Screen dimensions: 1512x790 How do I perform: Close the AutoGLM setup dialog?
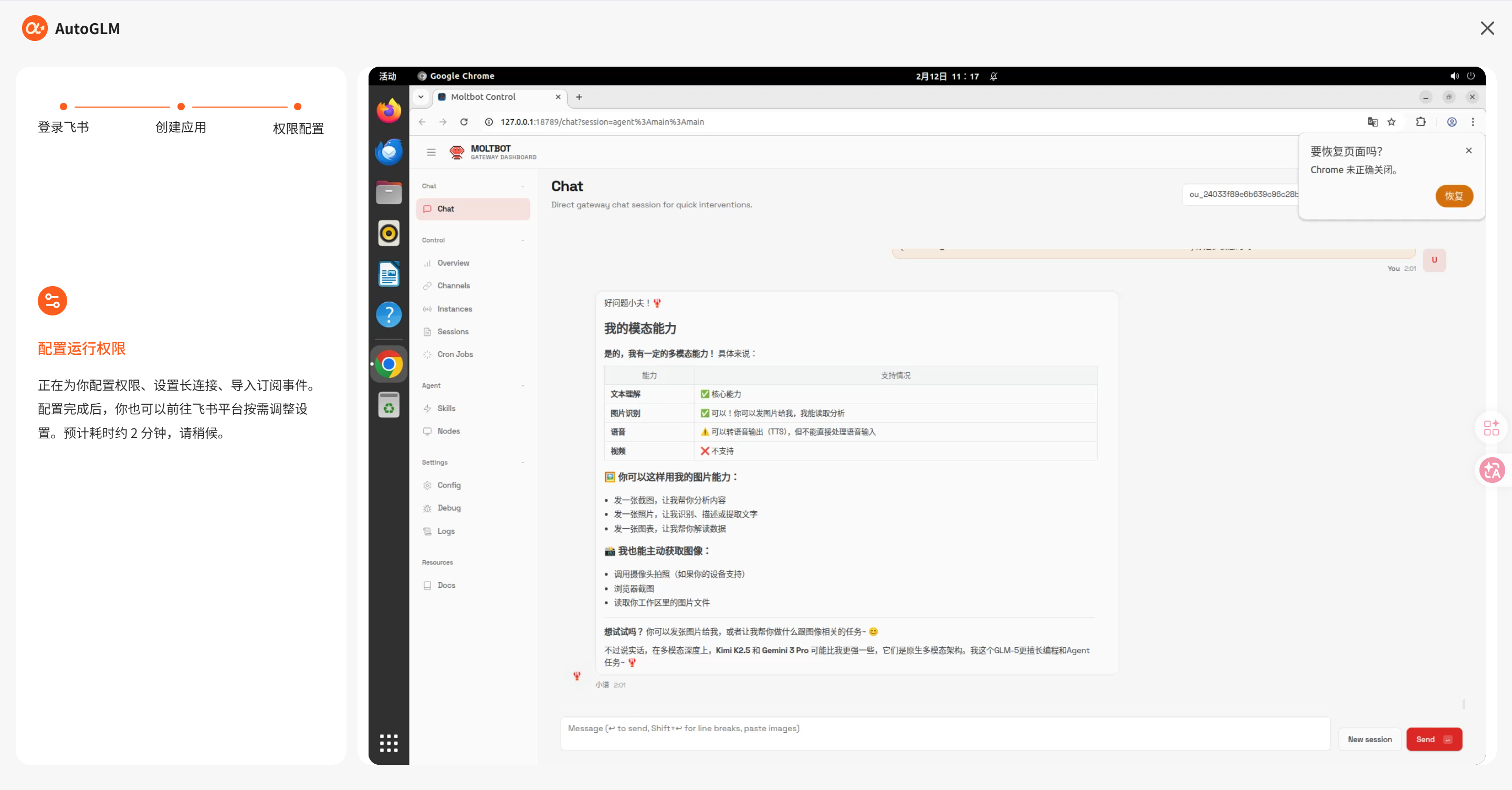1487,28
